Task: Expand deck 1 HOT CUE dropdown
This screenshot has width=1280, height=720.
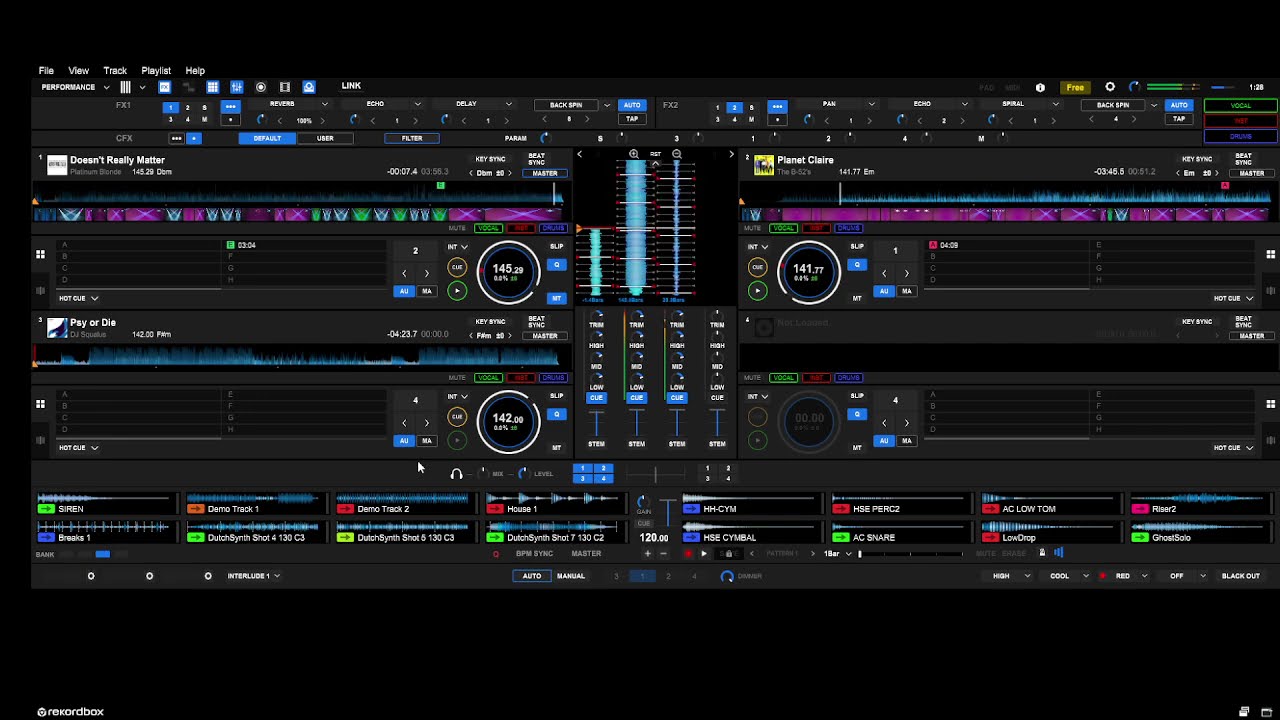Action: pos(78,298)
